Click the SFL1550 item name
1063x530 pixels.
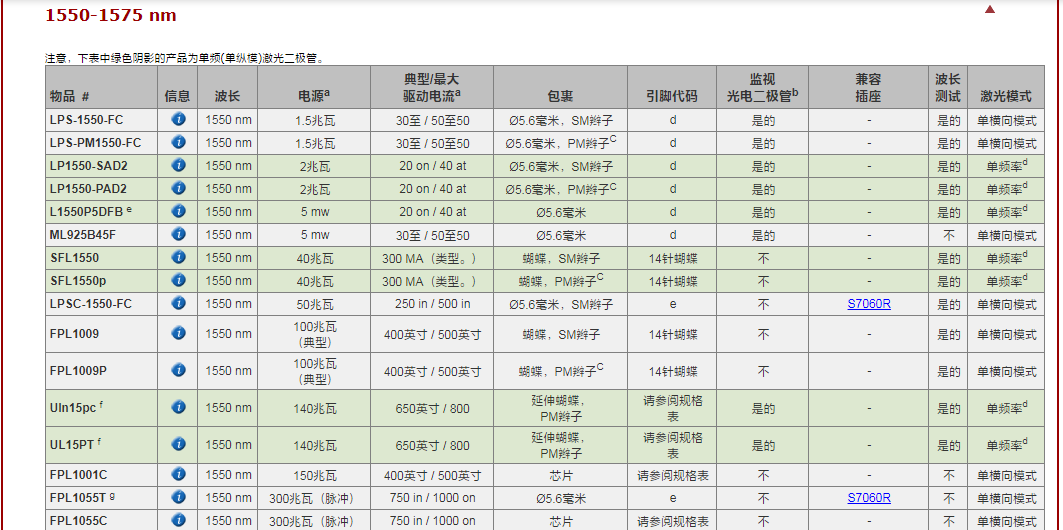point(75,258)
